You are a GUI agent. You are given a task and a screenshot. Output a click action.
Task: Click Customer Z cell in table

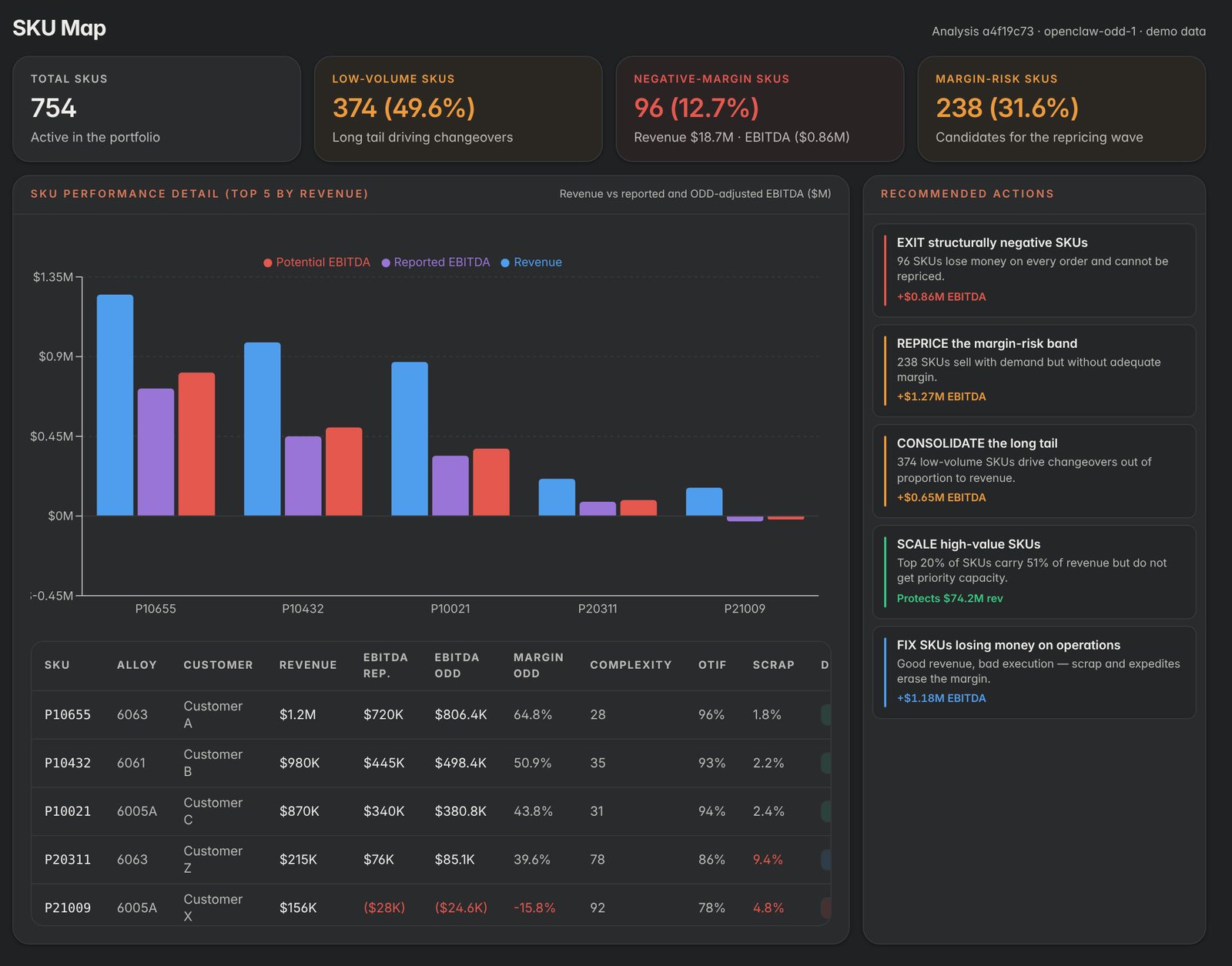tap(213, 860)
